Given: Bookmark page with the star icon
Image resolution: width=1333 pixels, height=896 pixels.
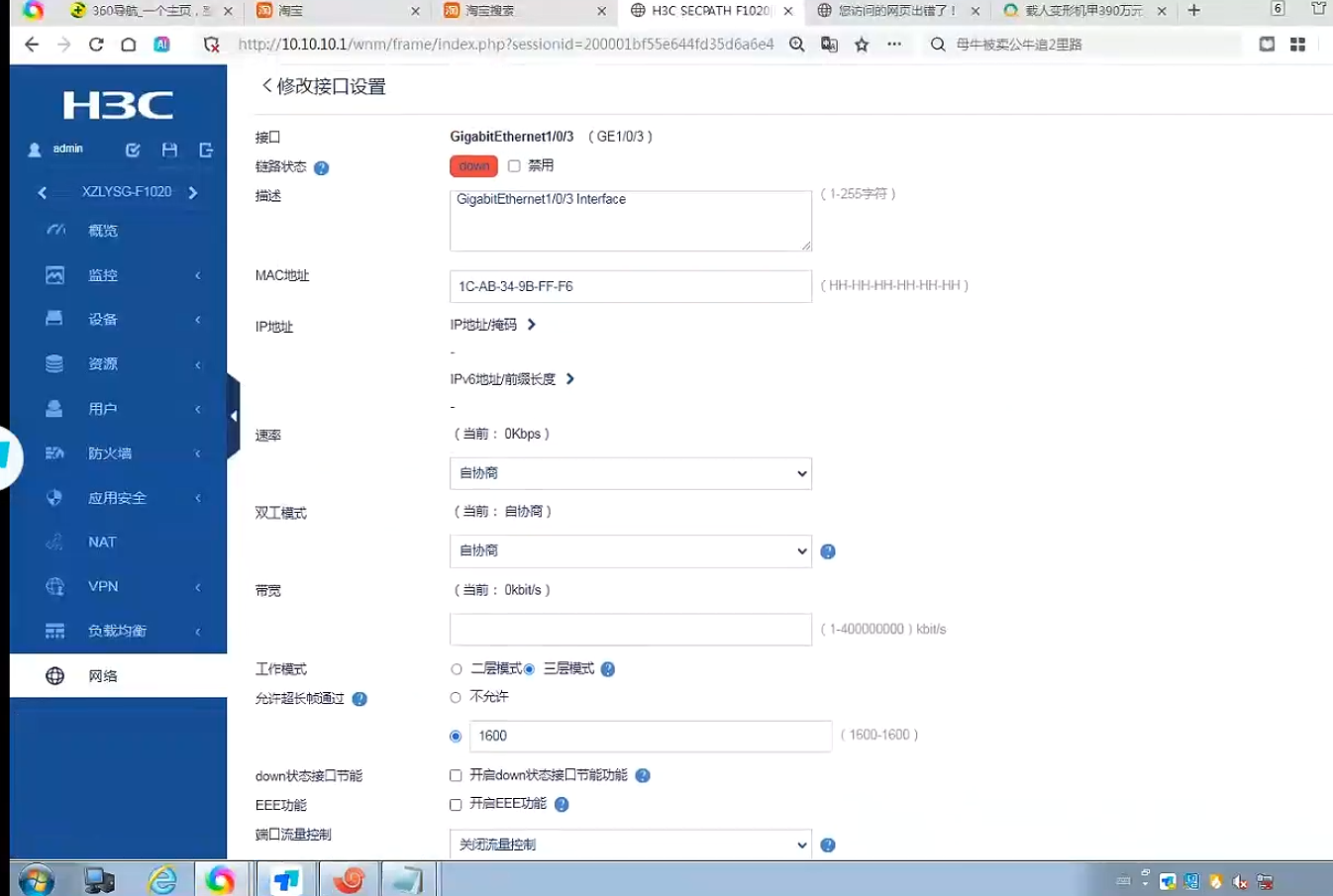Looking at the screenshot, I should coord(862,44).
